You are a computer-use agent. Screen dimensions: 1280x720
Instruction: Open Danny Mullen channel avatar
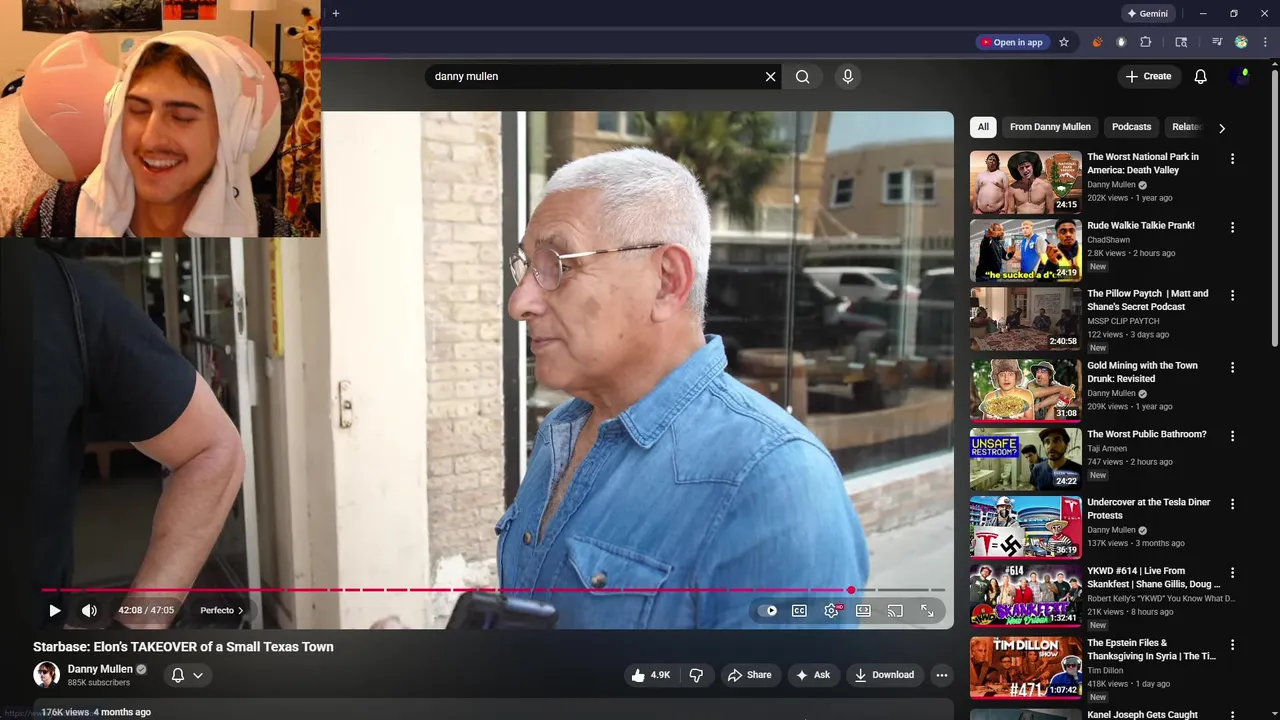pyautogui.click(x=46, y=674)
